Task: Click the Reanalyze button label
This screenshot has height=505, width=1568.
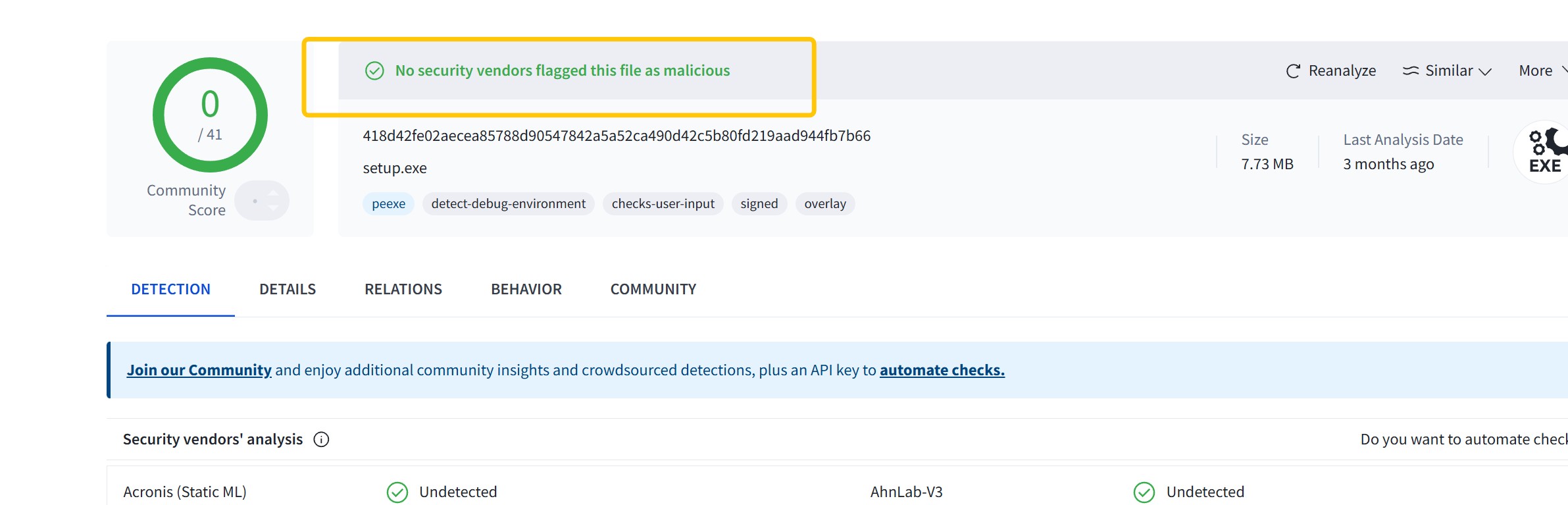Action: click(1342, 70)
